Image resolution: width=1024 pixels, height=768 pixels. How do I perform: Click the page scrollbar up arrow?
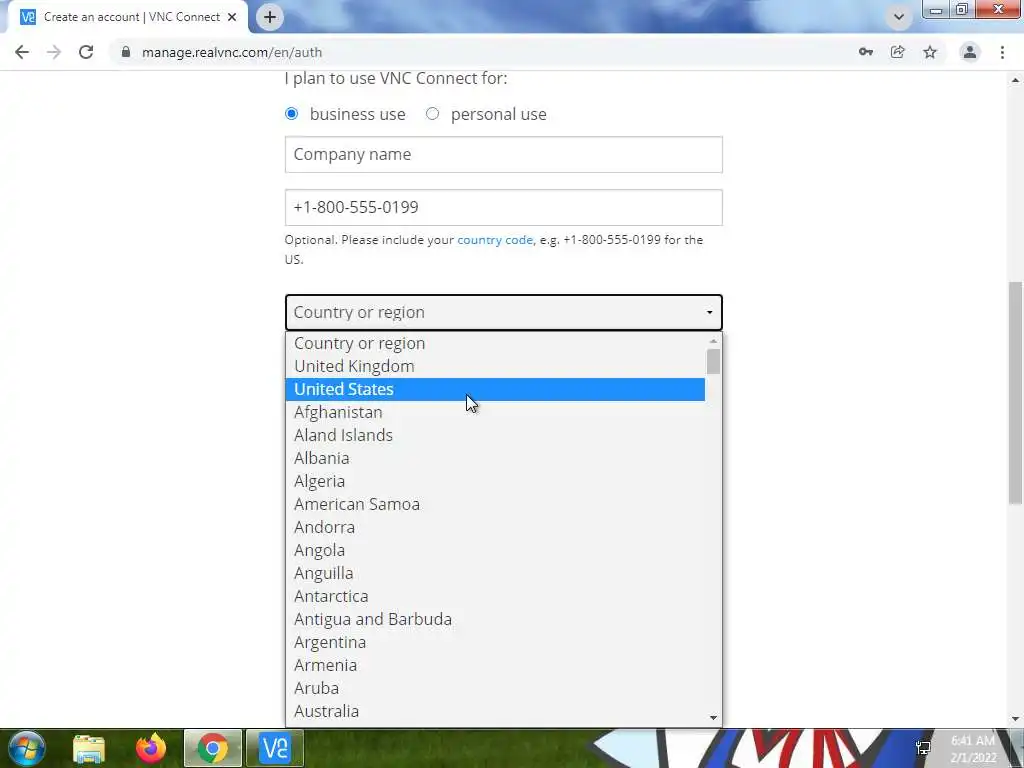[x=1015, y=80]
